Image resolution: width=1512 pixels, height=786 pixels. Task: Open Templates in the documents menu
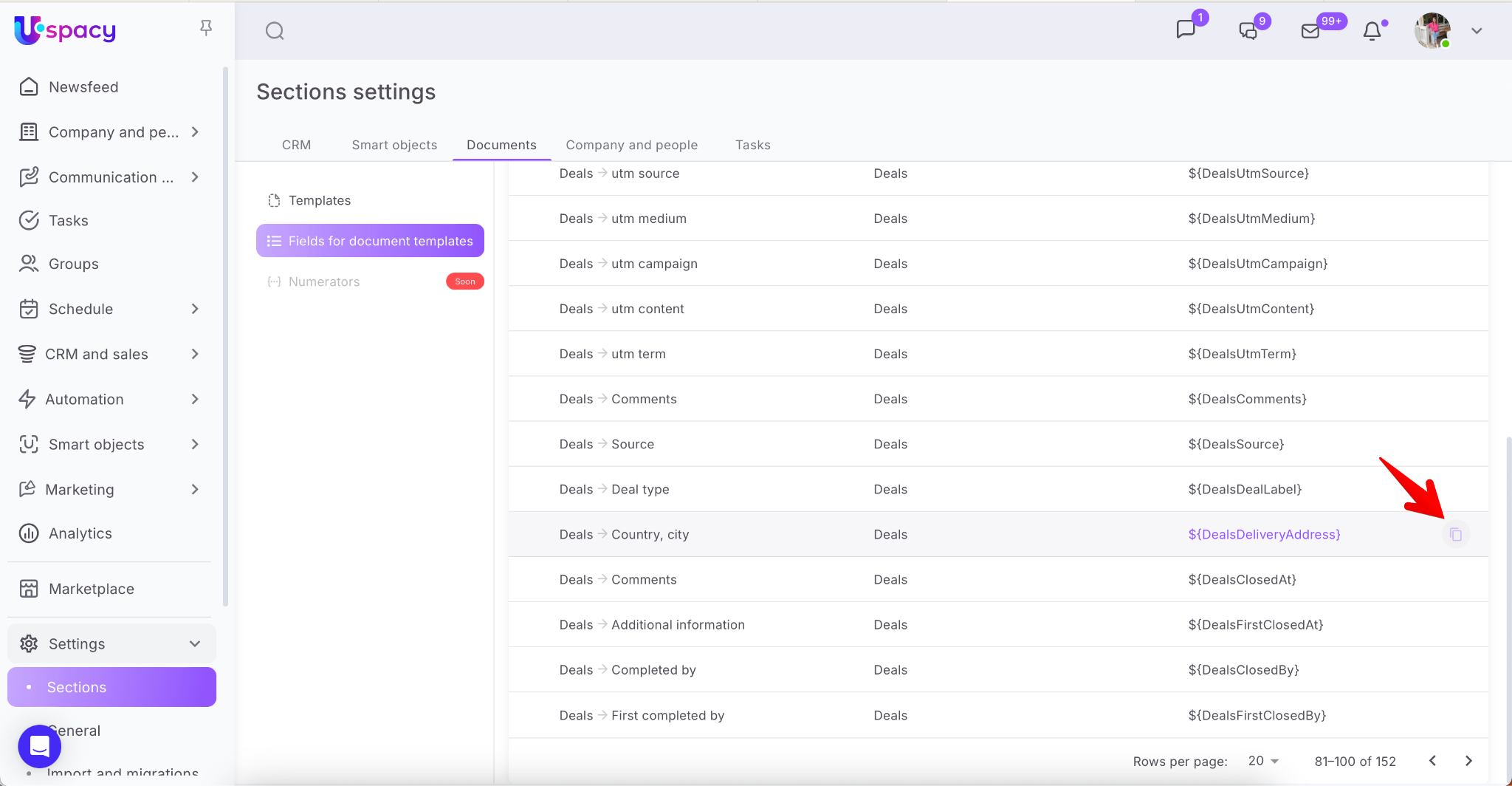[x=319, y=200]
